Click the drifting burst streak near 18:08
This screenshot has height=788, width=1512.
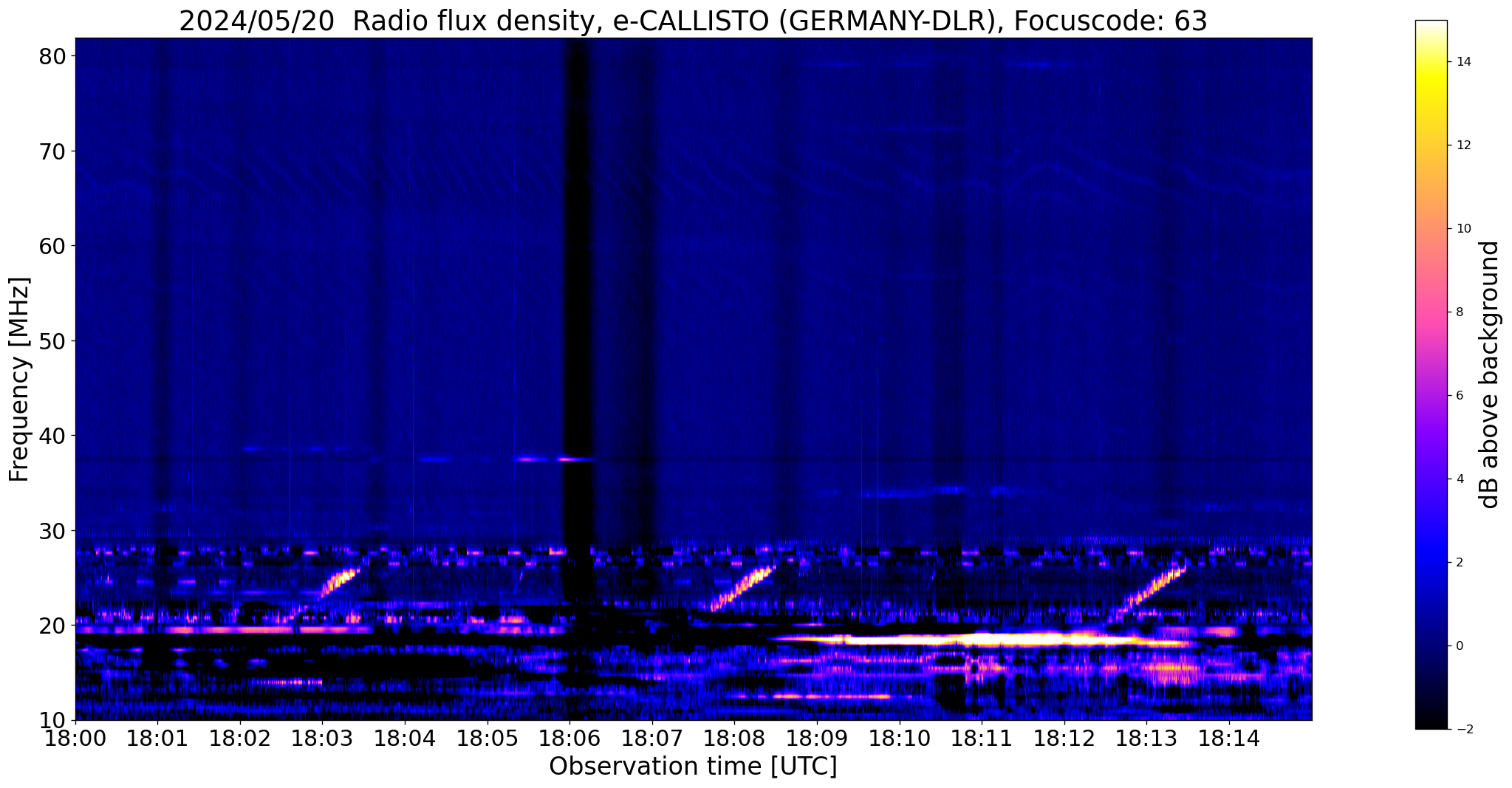click(x=742, y=589)
